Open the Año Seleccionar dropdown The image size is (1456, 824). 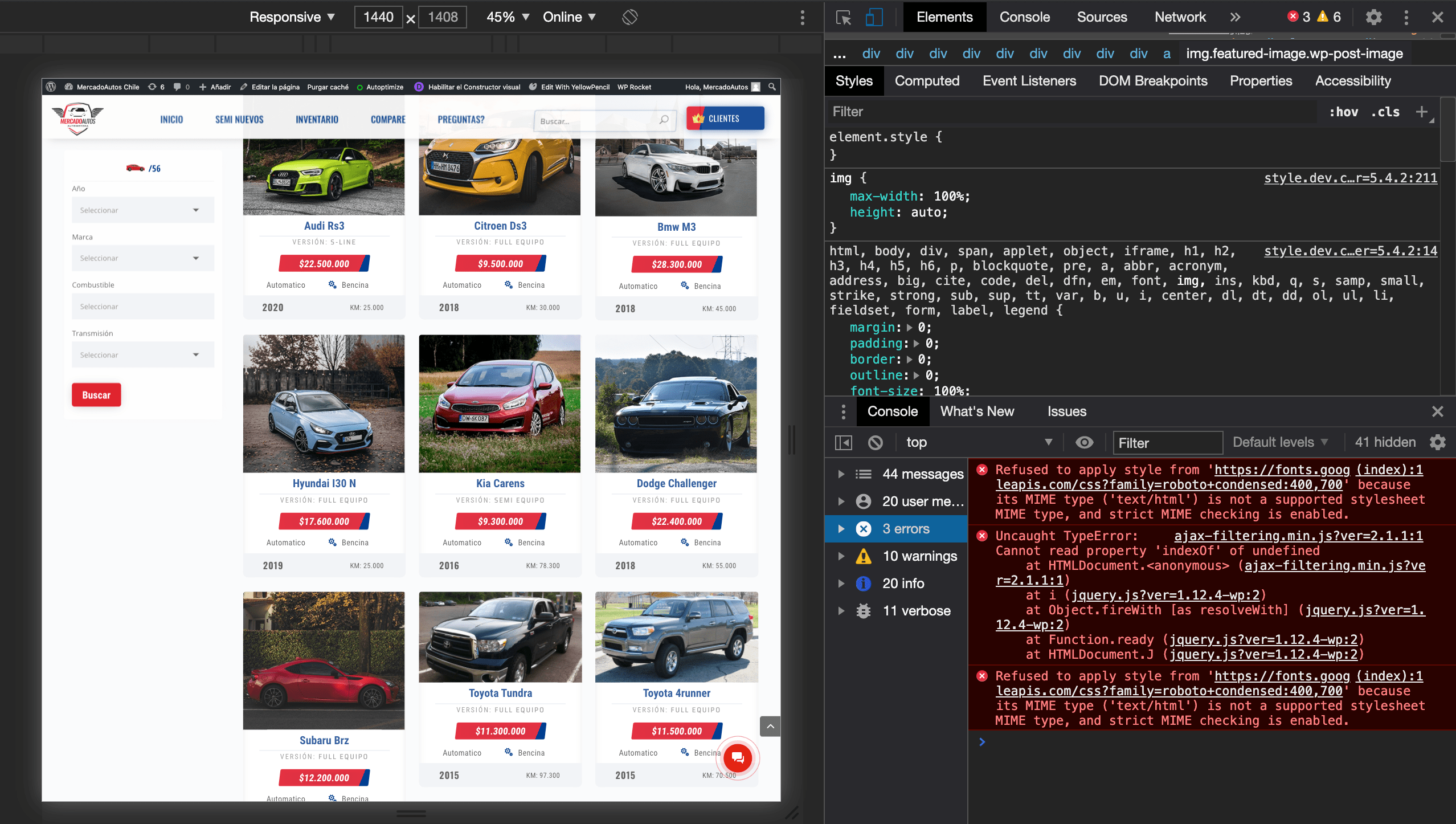(x=143, y=210)
